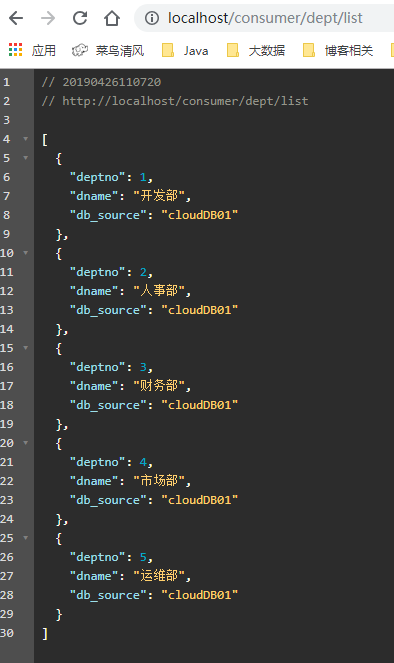The height and width of the screenshot is (663, 394).
Task: Click line number 30 in gutter
Action: click(x=7, y=633)
